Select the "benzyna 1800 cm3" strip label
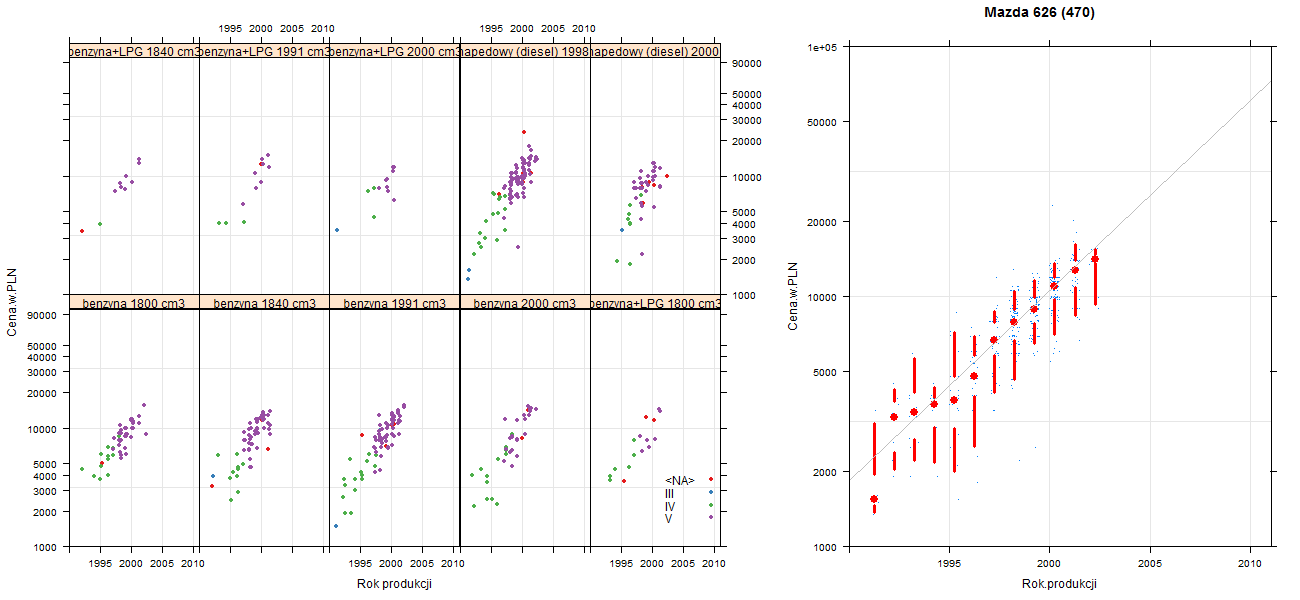 pos(134,303)
